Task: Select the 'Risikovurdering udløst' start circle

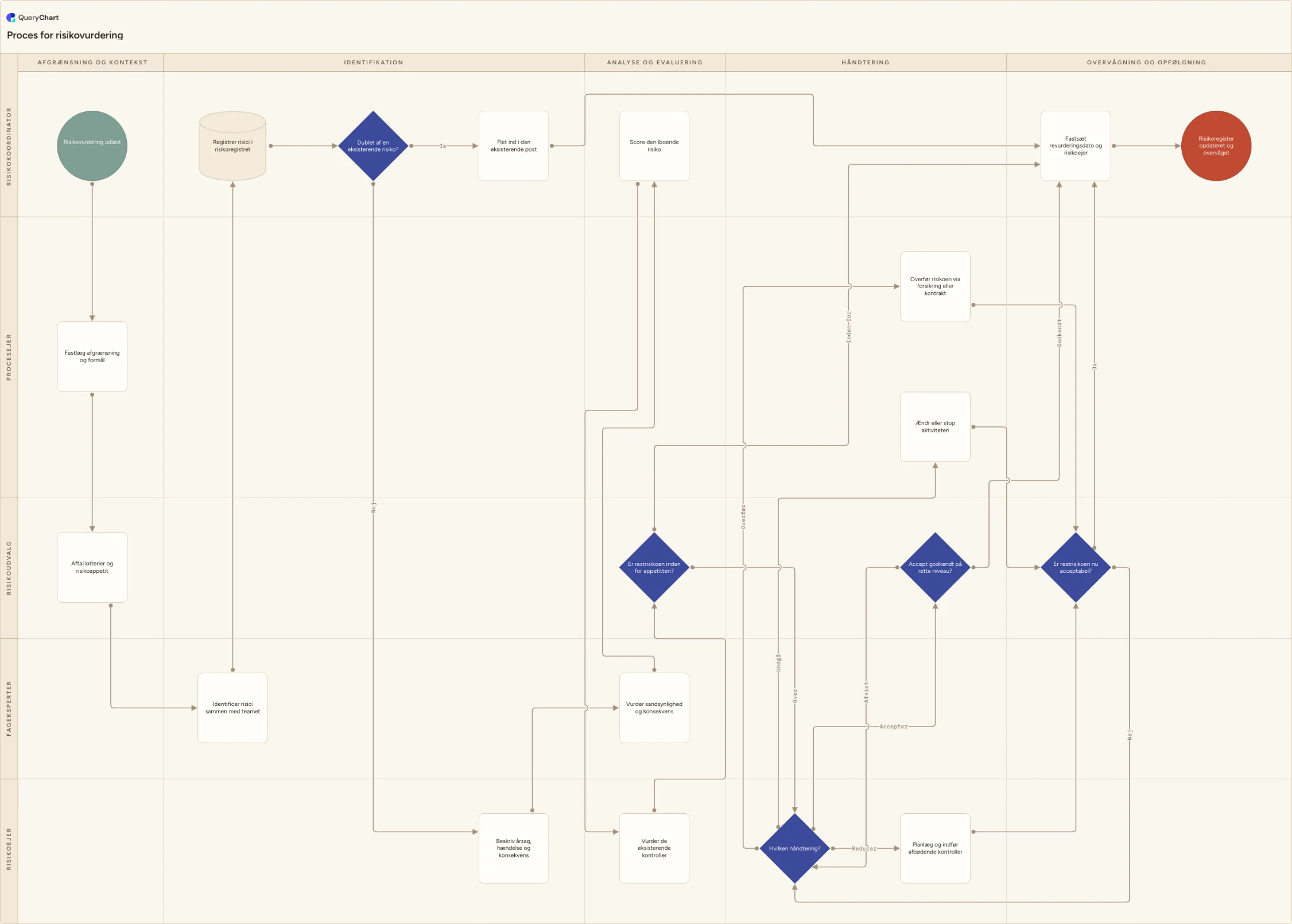Action: 92,146
